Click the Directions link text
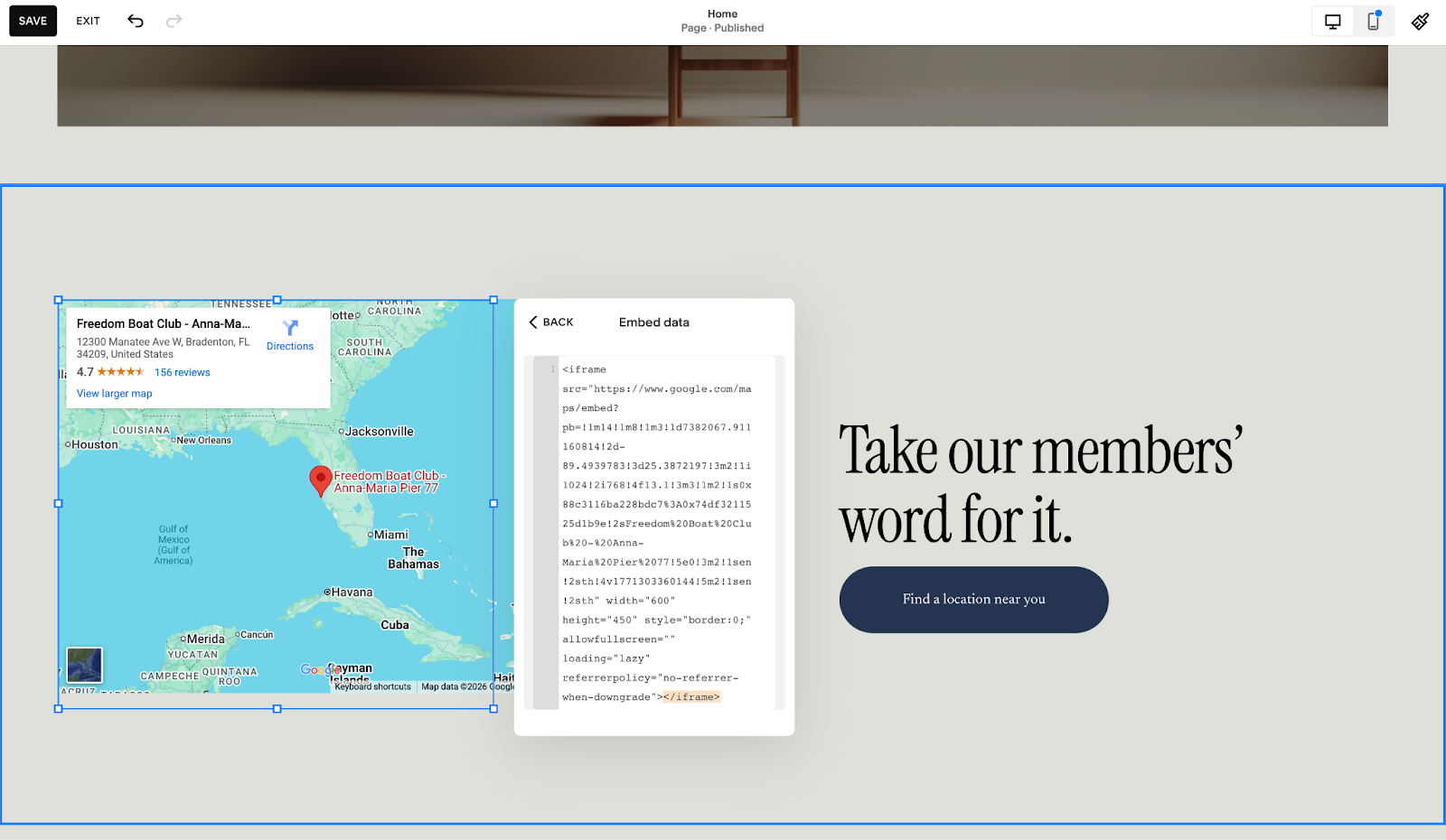 [x=290, y=347]
